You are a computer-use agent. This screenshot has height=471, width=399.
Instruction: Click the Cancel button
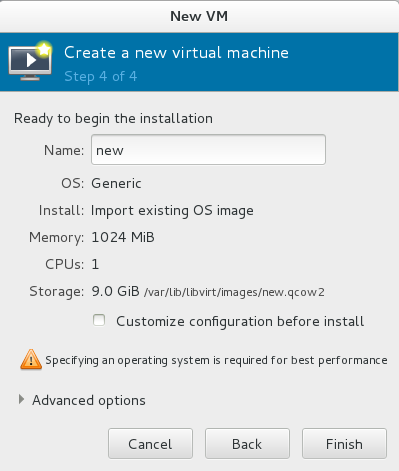(150, 444)
